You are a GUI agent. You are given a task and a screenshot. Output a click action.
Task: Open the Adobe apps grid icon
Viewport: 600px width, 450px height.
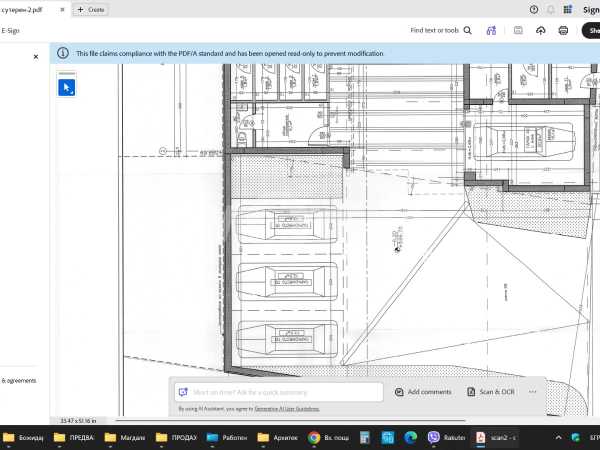pos(568,9)
